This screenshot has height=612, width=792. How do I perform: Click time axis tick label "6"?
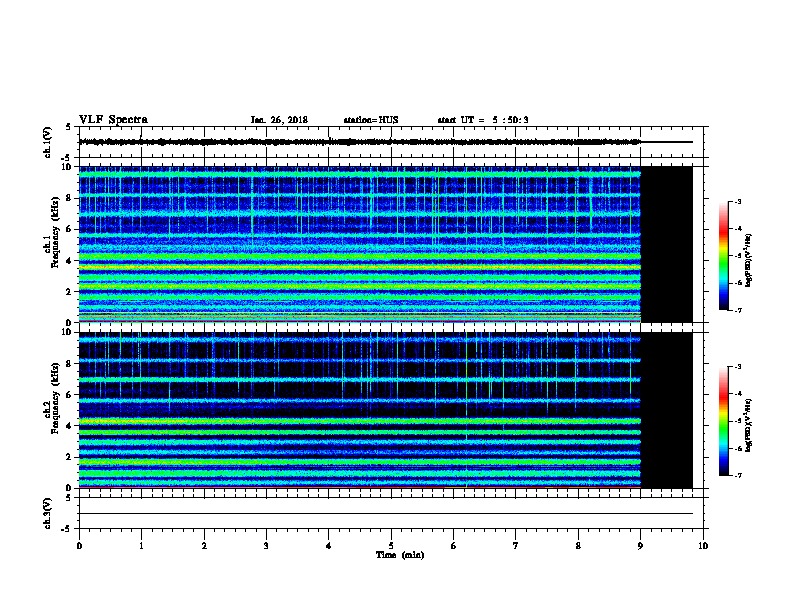[x=453, y=546]
